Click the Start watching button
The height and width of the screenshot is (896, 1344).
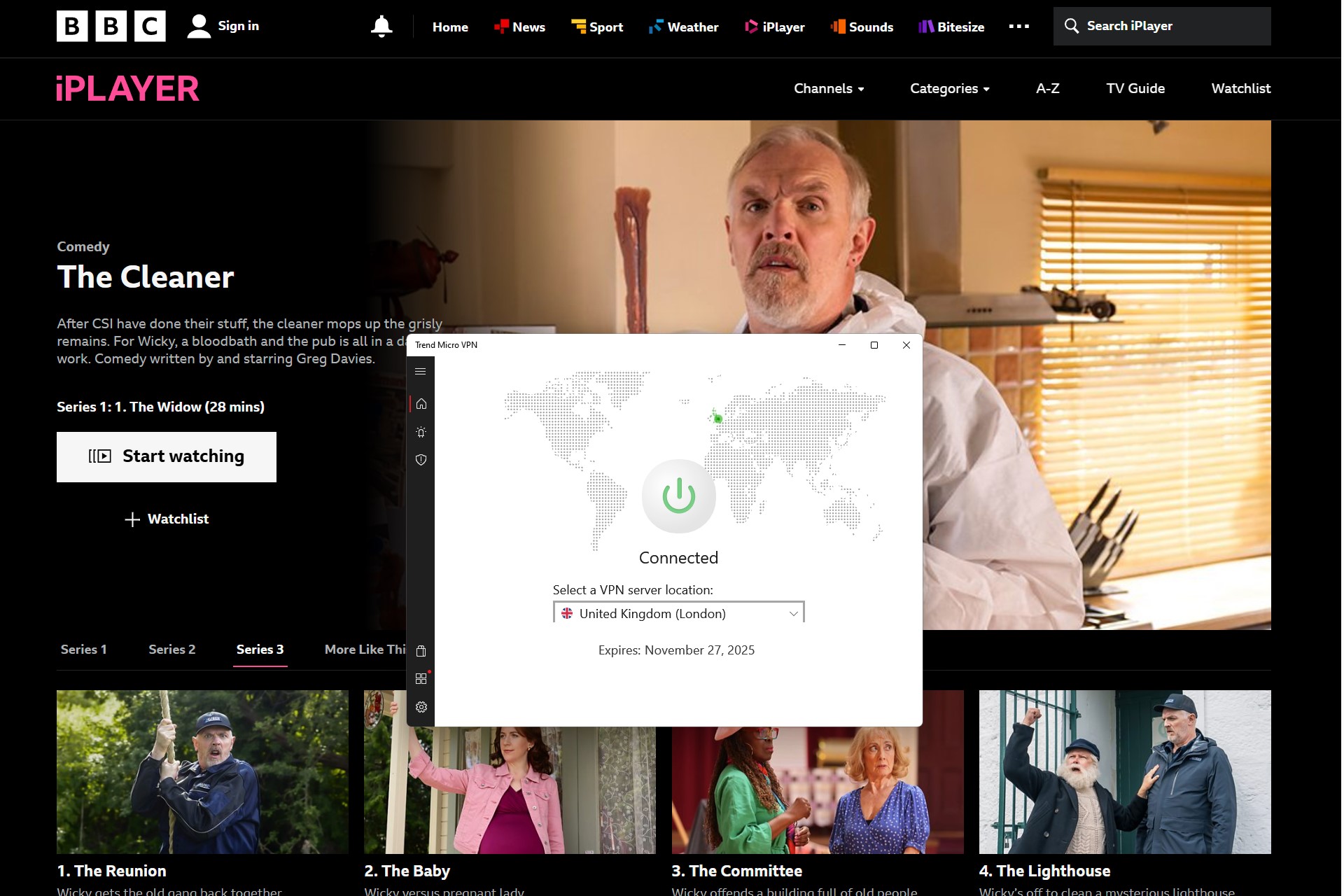pos(166,457)
